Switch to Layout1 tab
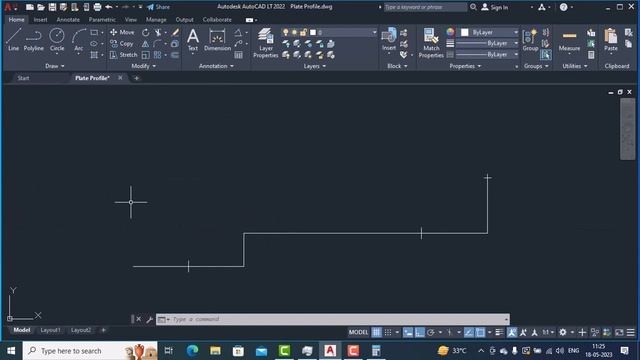This screenshot has width=640, height=360. (50, 330)
